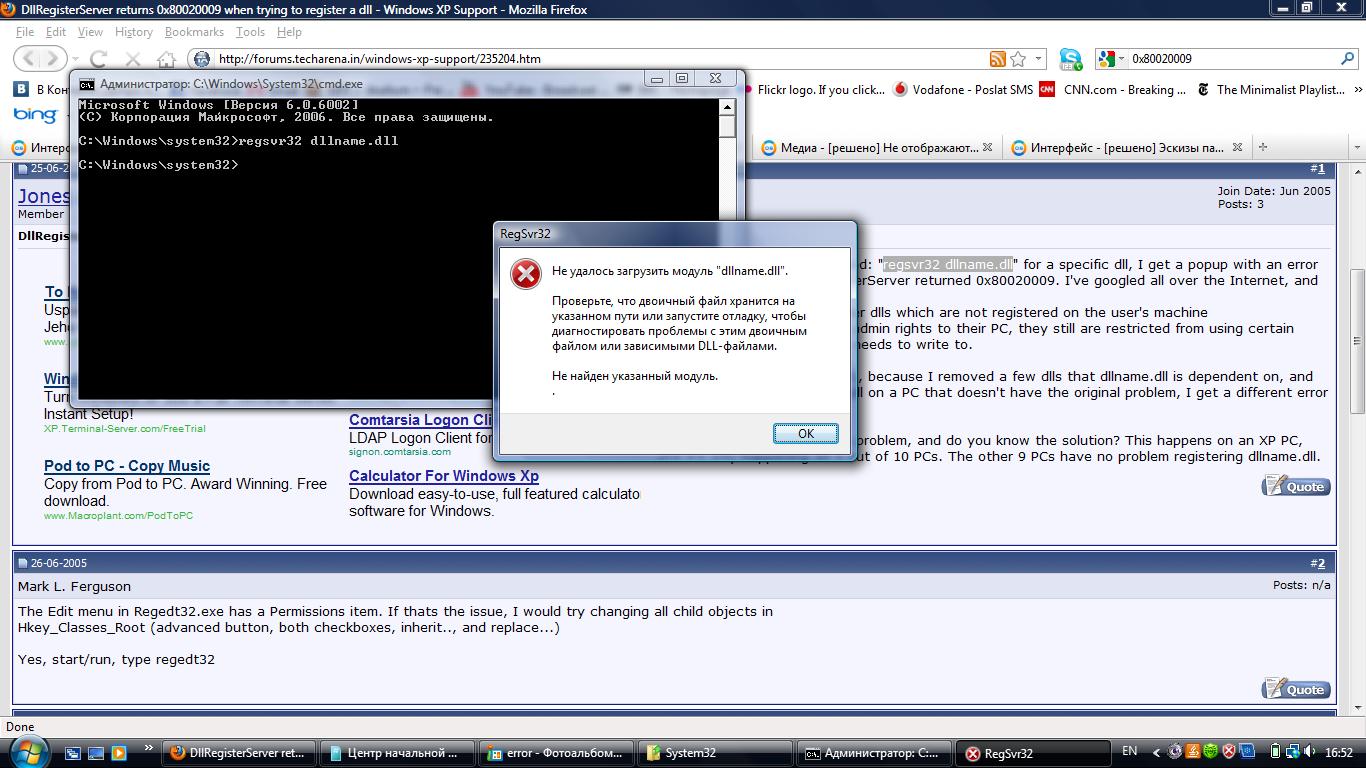This screenshot has width=1366, height=768.
Task: Go back with Firefox back arrow
Action: [29, 59]
